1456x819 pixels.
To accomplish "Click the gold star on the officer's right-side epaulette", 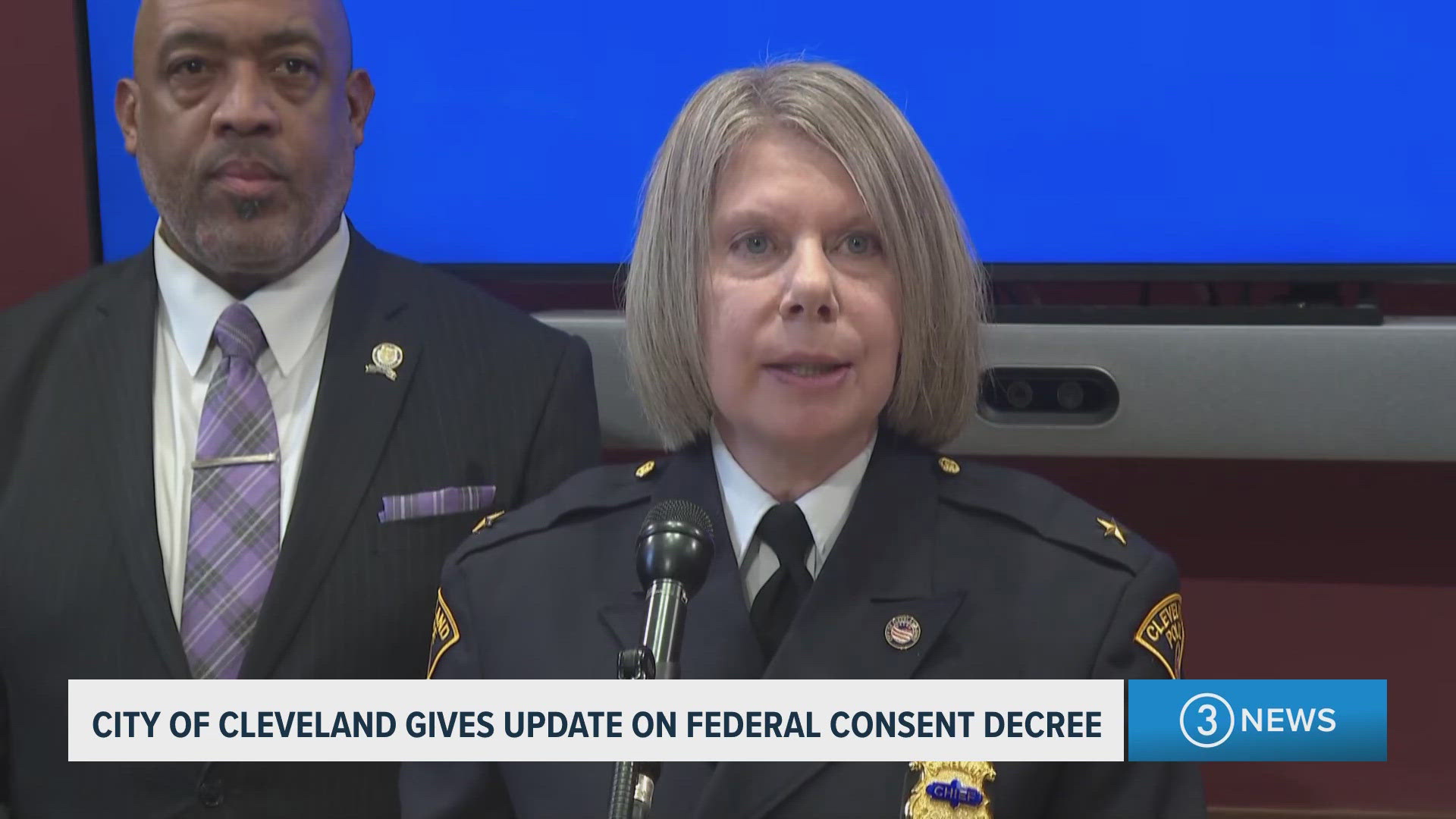I will click(1111, 529).
